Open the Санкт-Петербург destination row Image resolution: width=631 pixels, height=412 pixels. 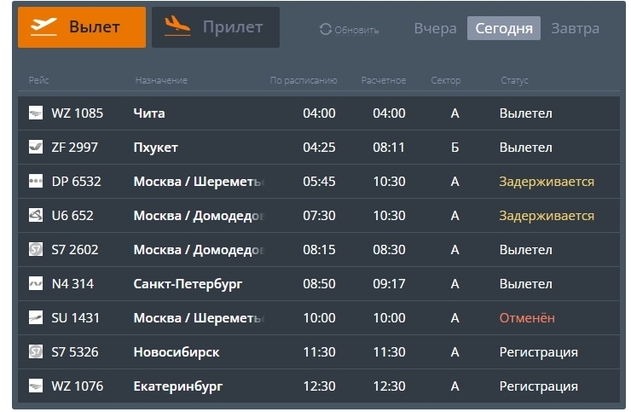pos(188,284)
